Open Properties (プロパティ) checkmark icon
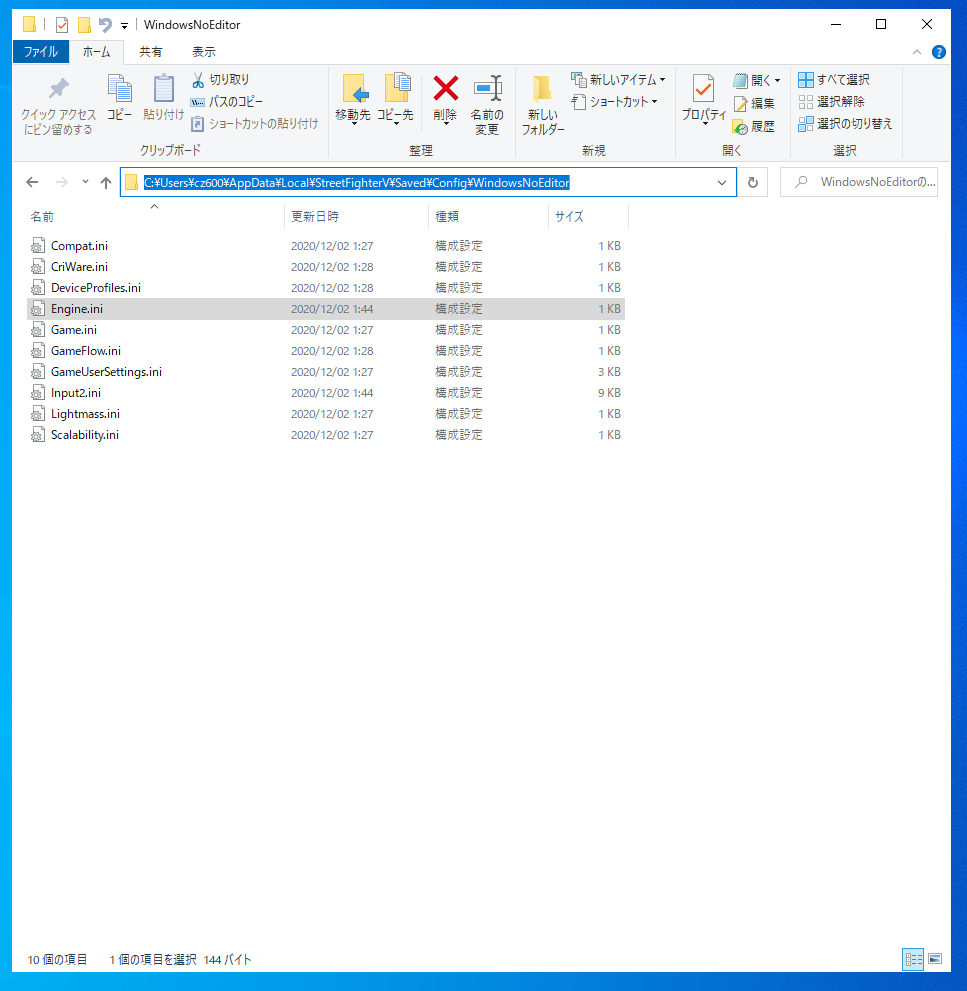 click(703, 88)
